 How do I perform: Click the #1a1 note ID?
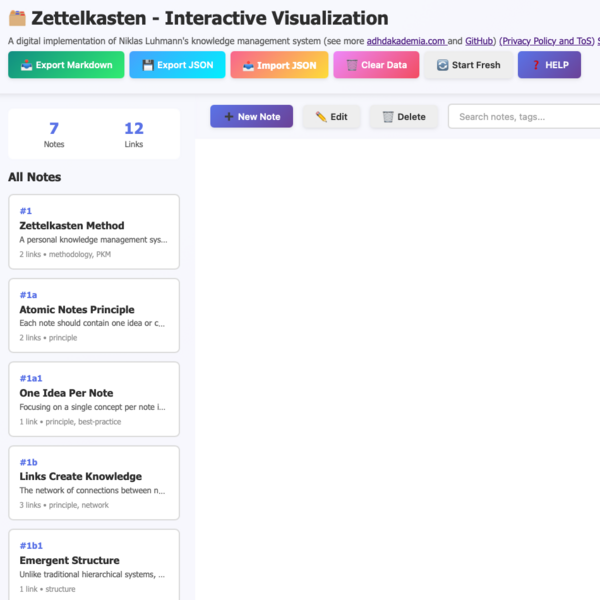point(31,378)
